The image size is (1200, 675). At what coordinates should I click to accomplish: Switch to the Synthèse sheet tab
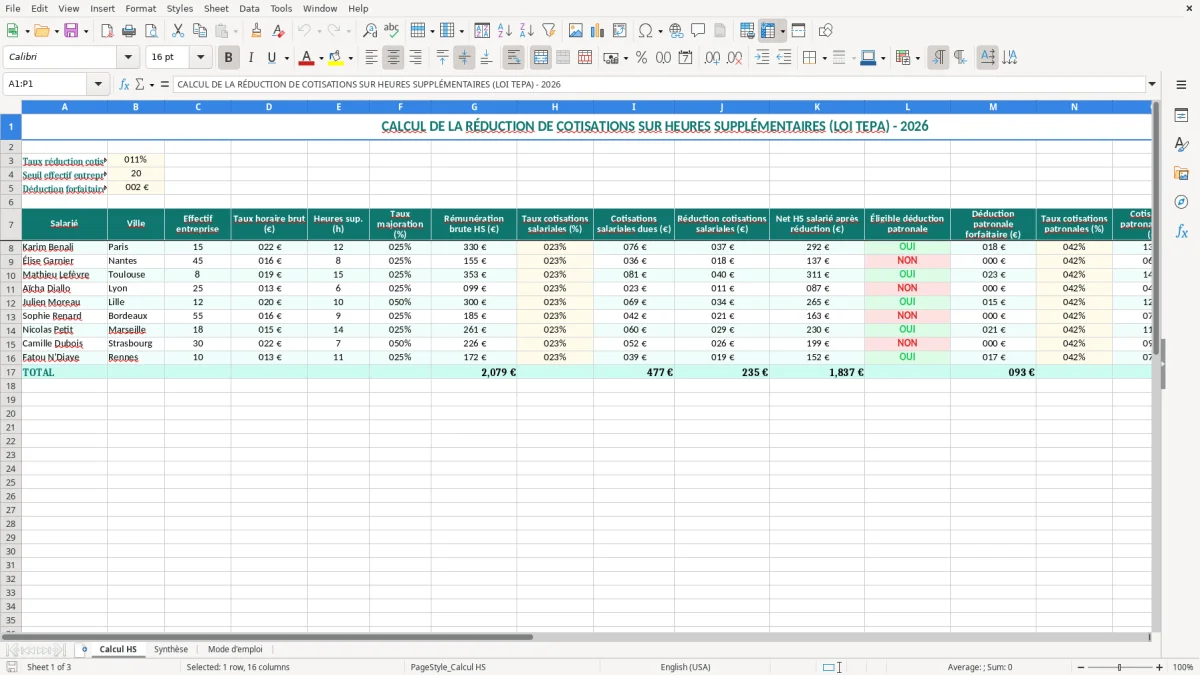pyautogui.click(x=171, y=649)
